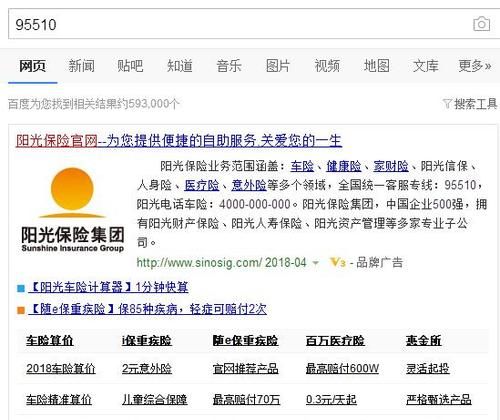This screenshot has width=500, height=420.
Task: Select the 网页 tab
Action: tap(32, 66)
